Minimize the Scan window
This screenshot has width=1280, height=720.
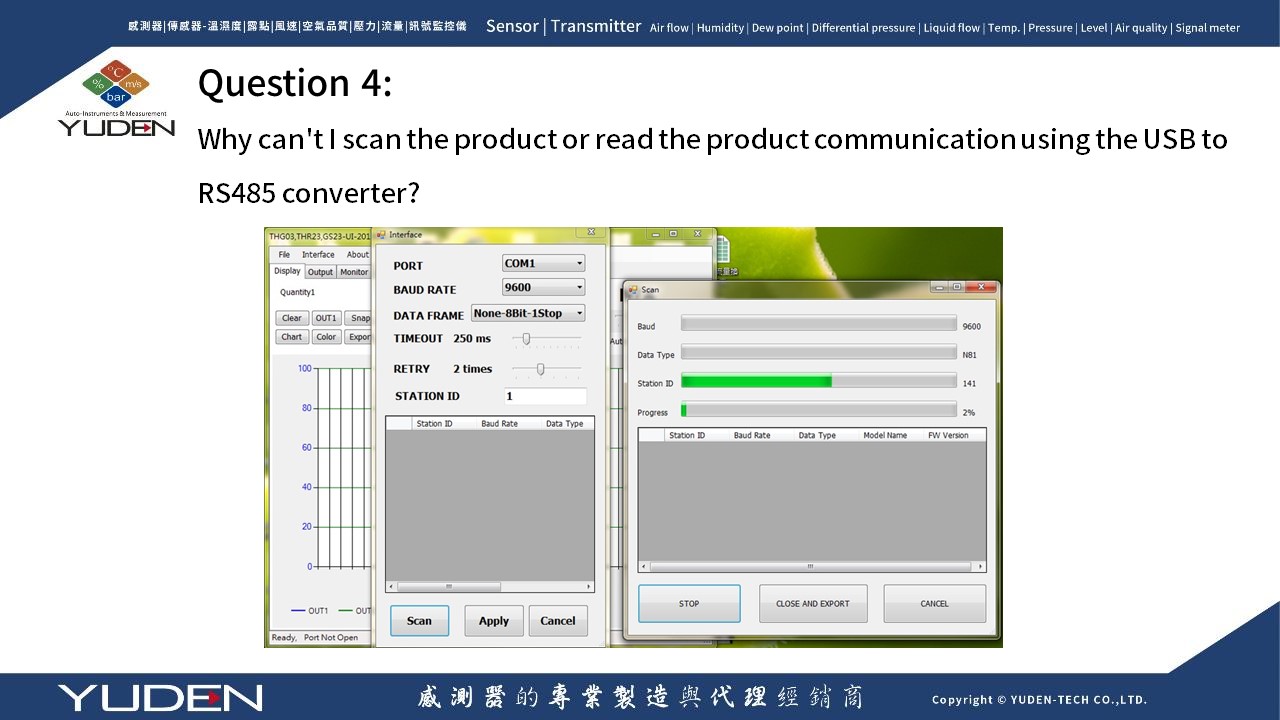(x=939, y=287)
